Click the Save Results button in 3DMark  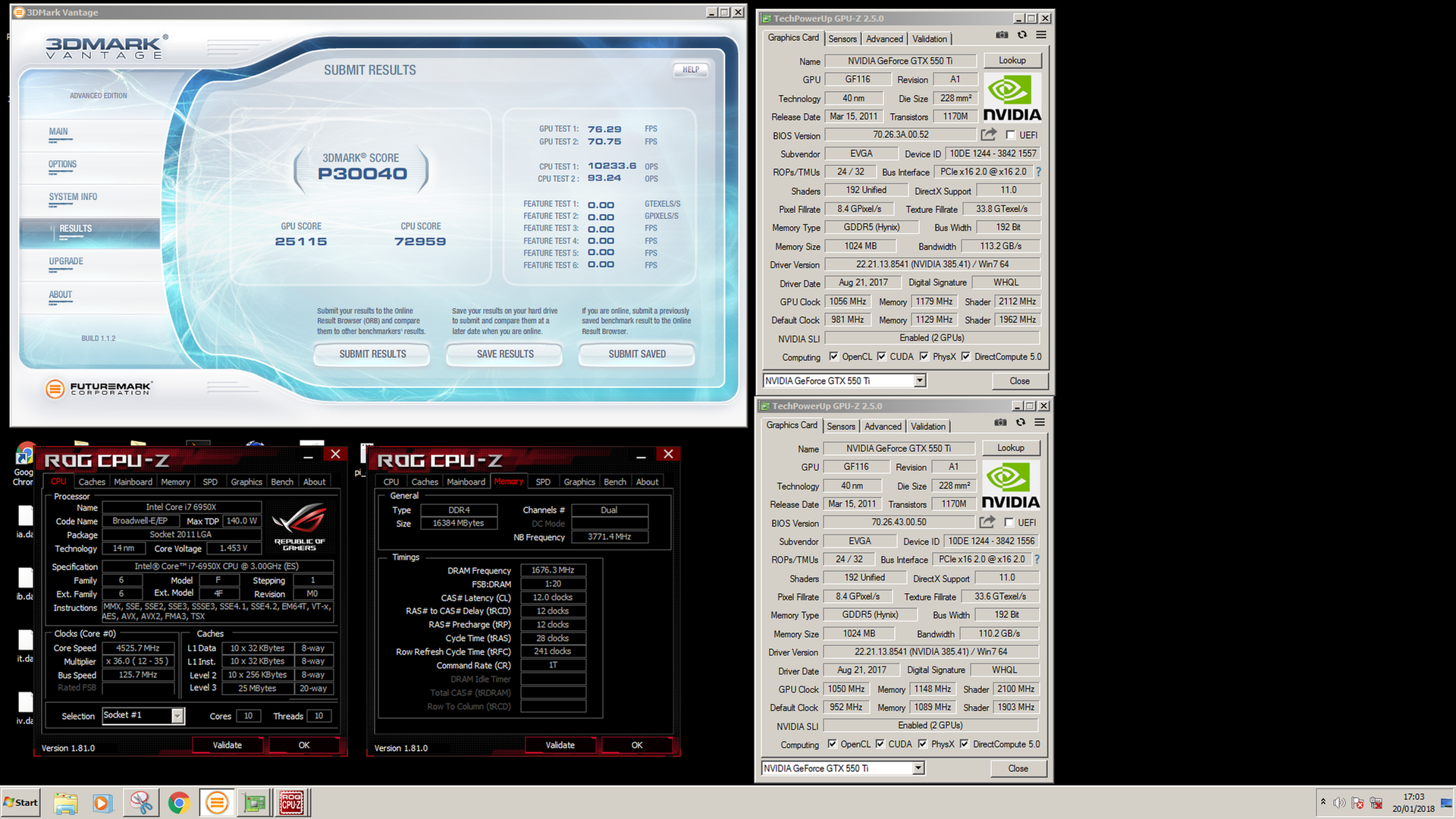(505, 354)
